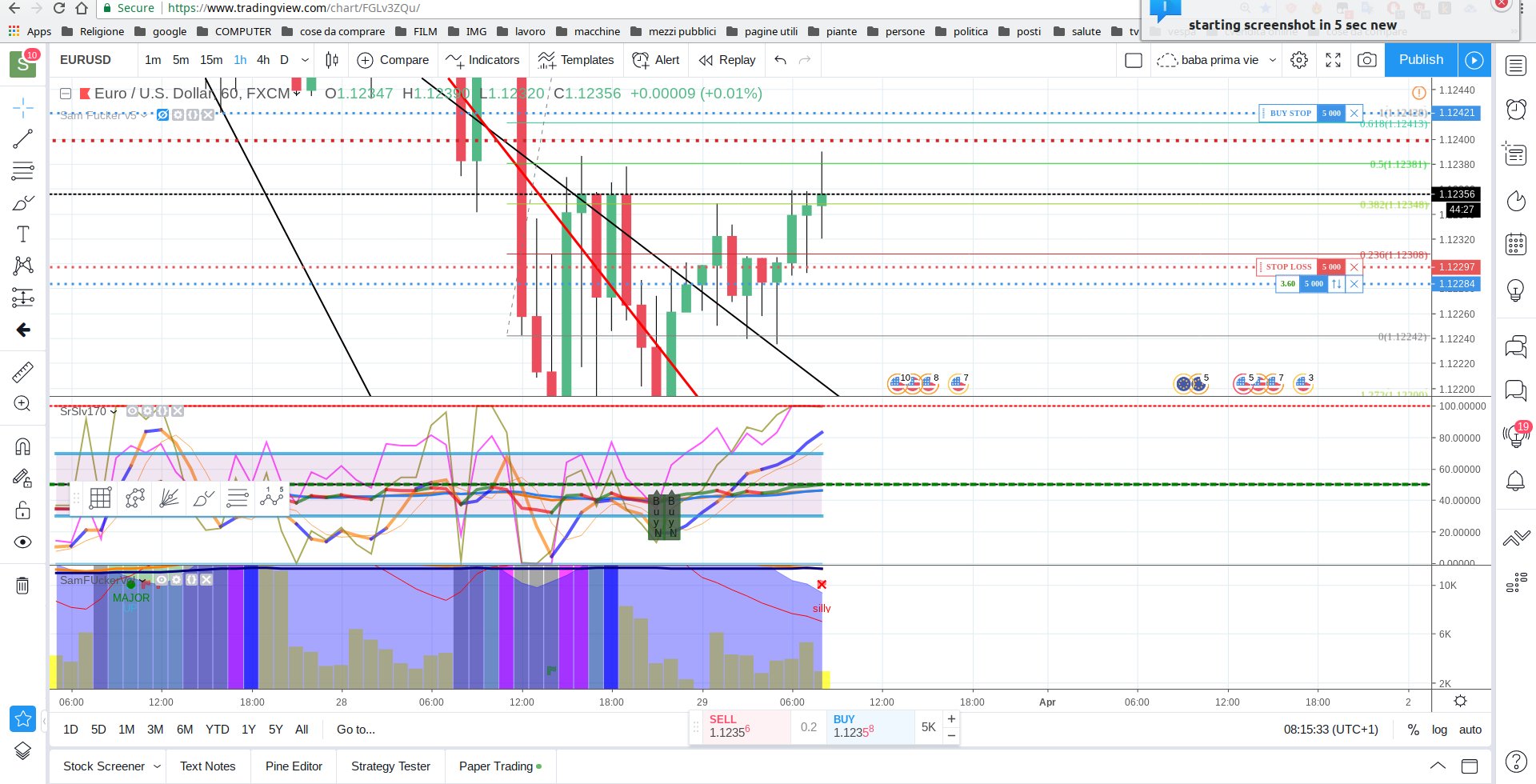1536x784 pixels.
Task: Start bar Replay mode
Action: pyautogui.click(x=726, y=60)
